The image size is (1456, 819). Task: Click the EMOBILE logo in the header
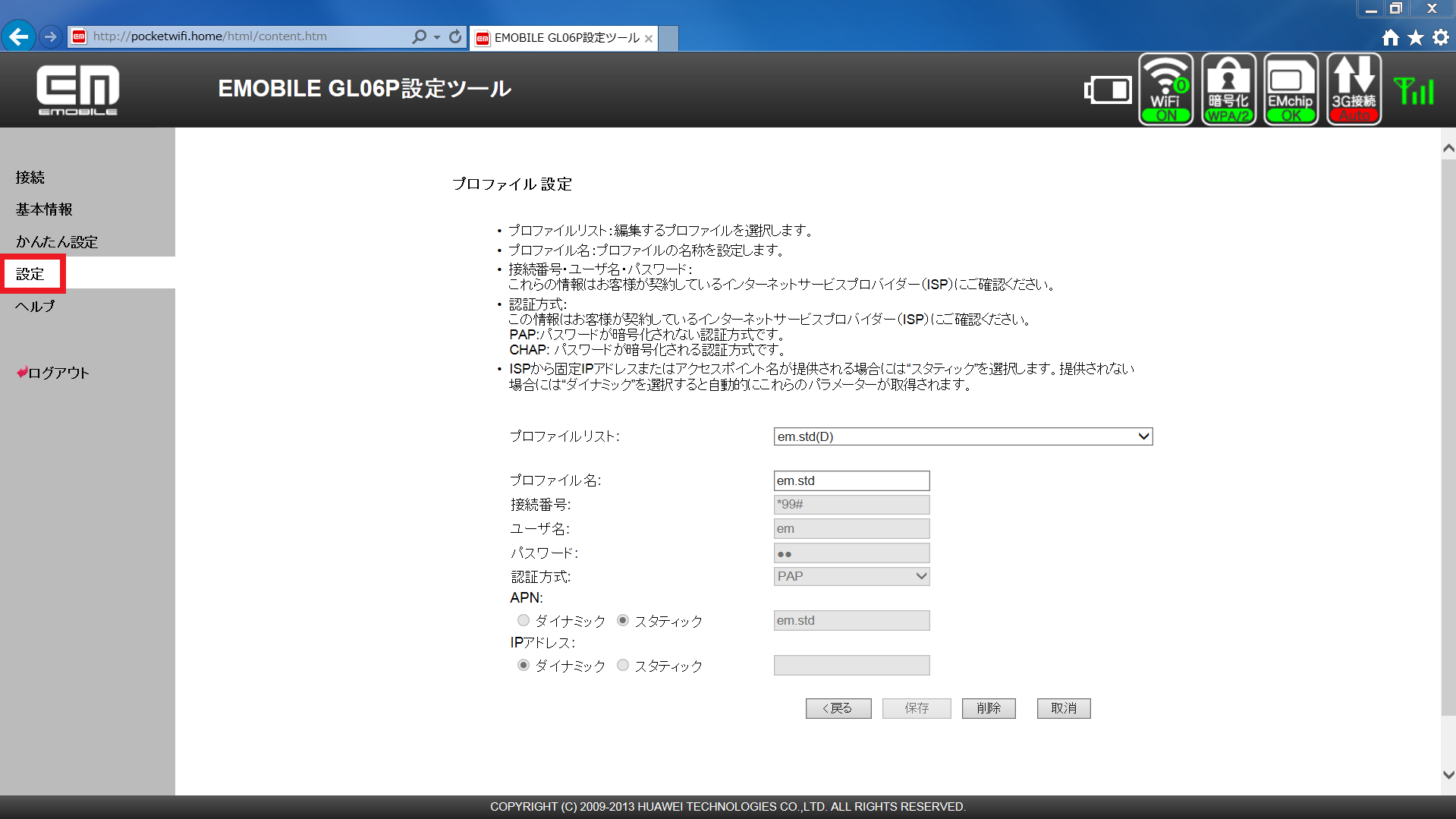77,89
